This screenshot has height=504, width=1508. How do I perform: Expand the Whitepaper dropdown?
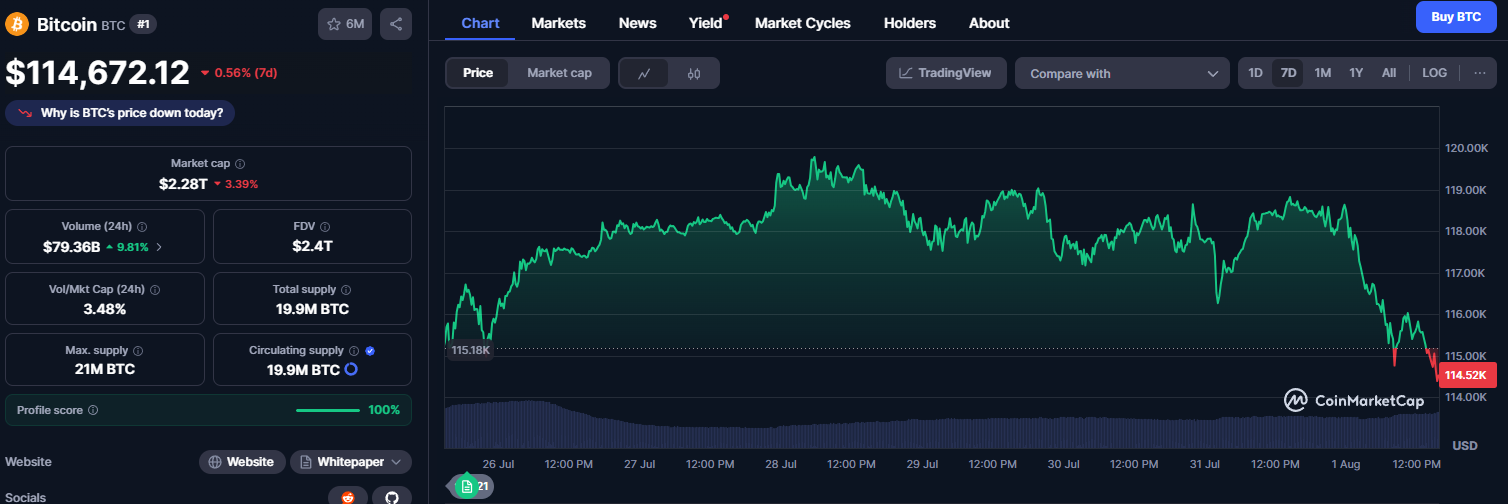click(x=351, y=462)
